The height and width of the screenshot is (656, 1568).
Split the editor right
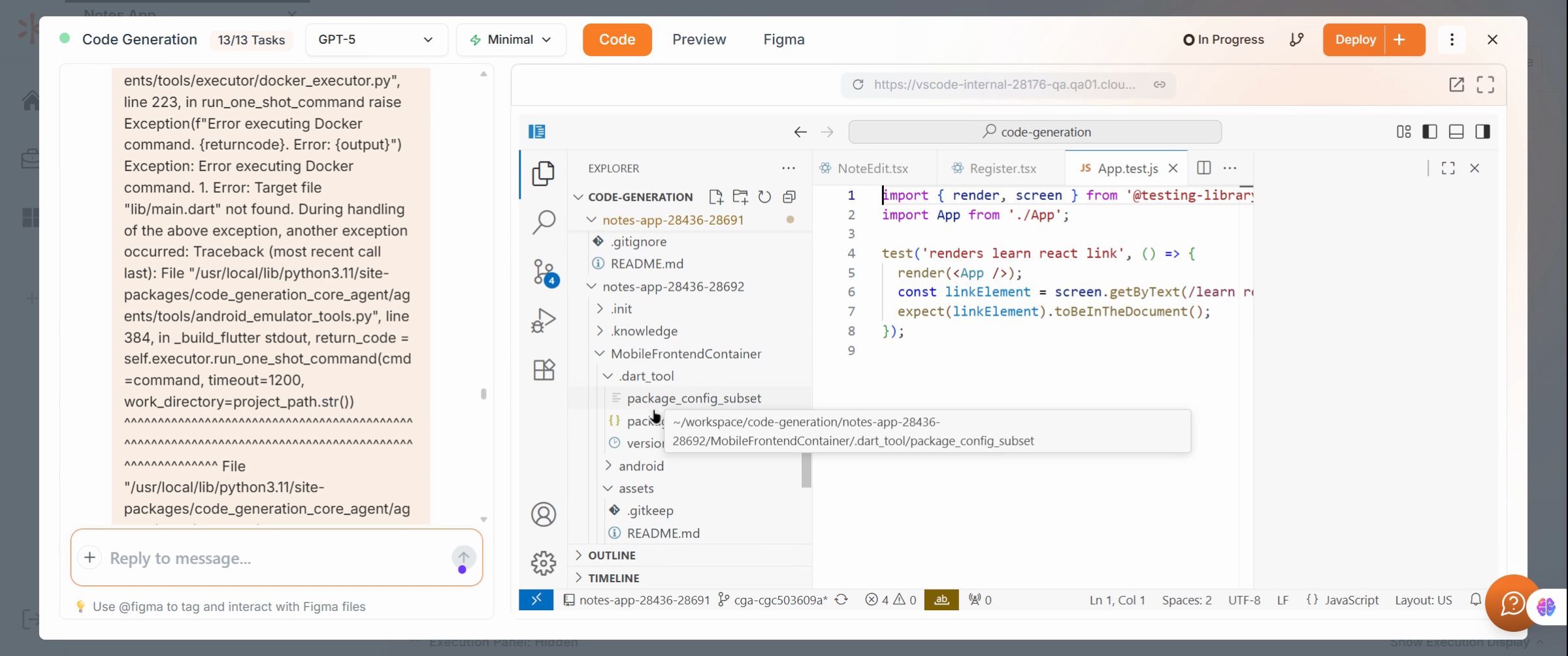point(1203,168)
